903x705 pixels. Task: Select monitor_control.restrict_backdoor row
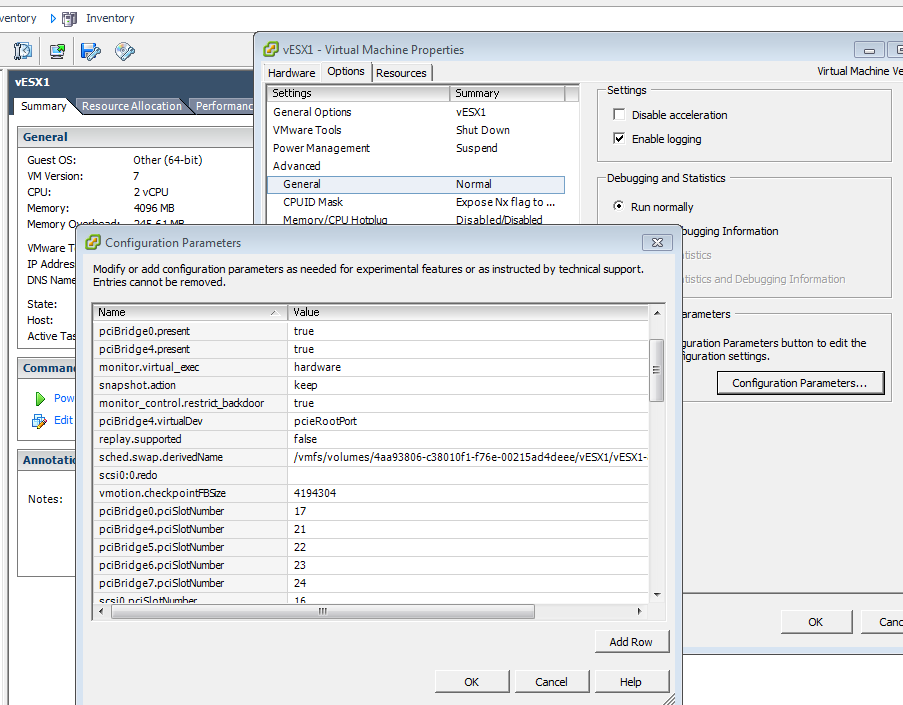371,403
